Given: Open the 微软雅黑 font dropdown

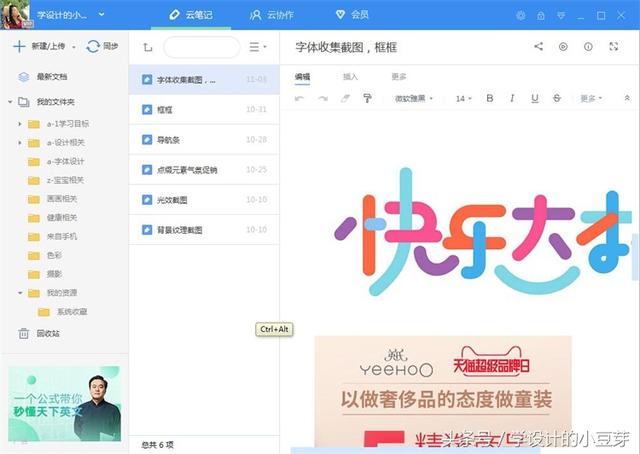Looking at the screenshot, I should point(413,98).
